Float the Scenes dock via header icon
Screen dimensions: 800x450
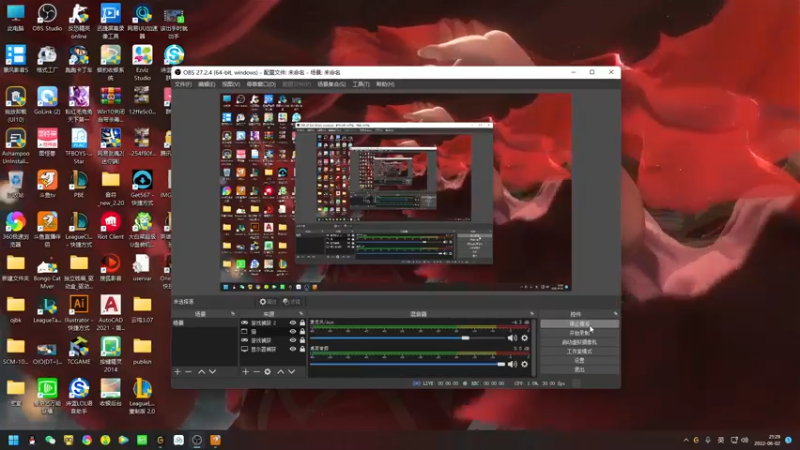(x=233, y=314)
